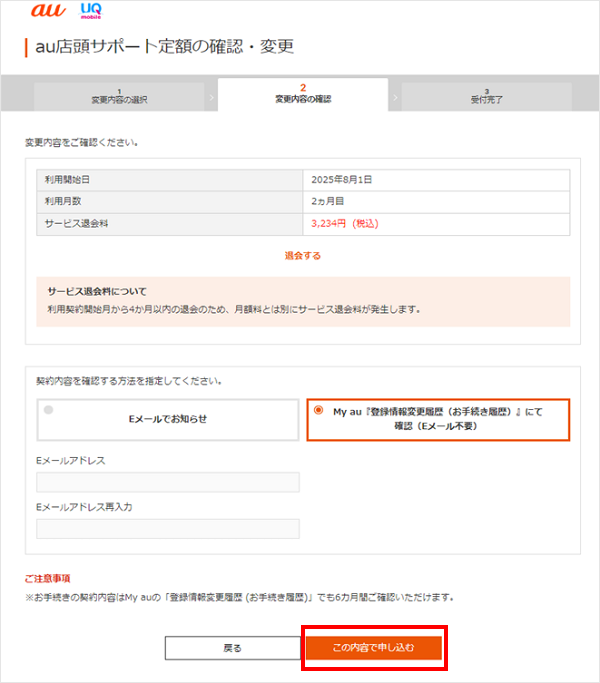Image resolution: width=600 pixels, height=683 pixels.
Task: Click the chevron before step 3
Action: pyautogui.click(x=395, y=98)
